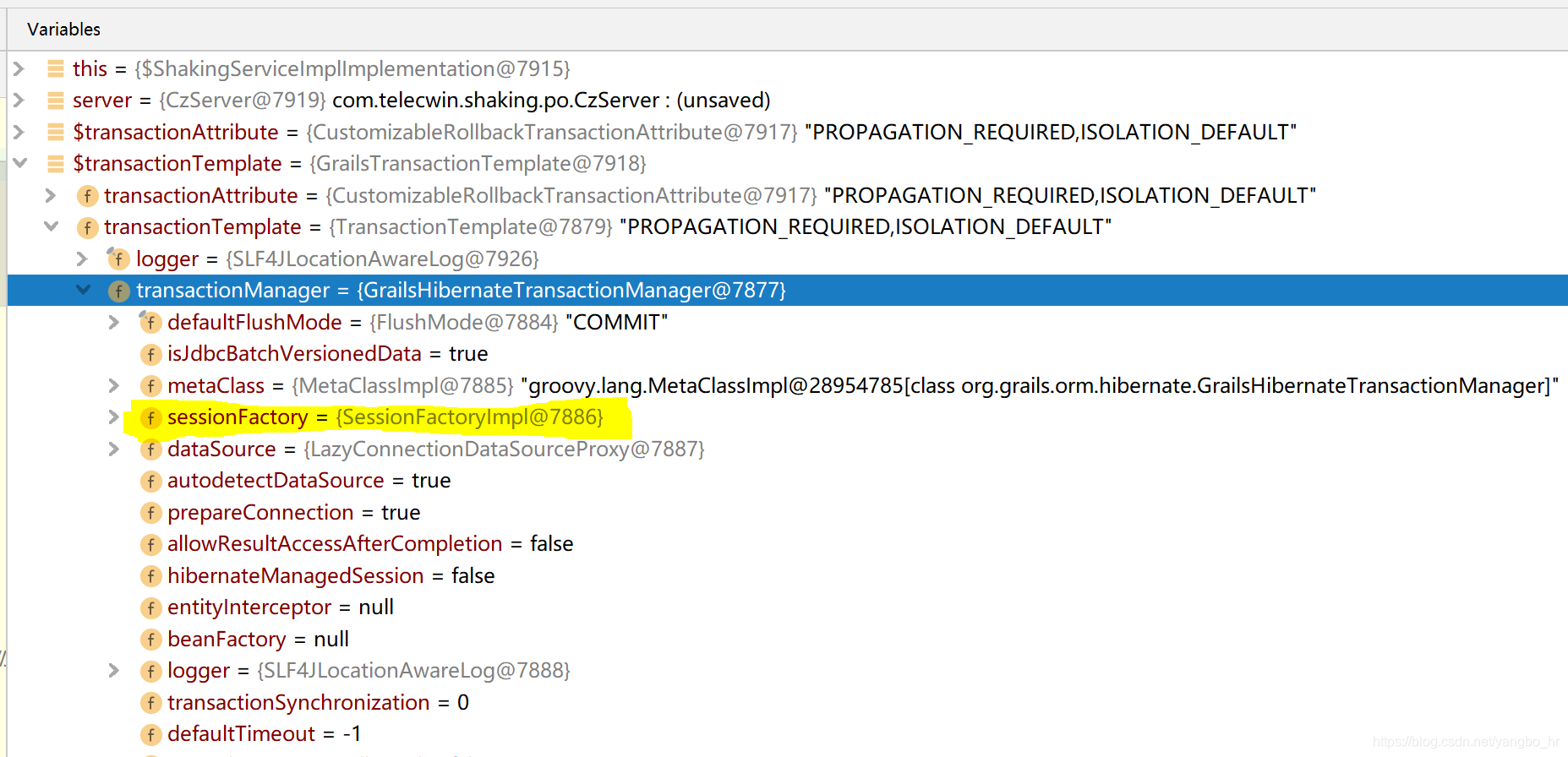Image resolution: width=1568 pixels, height=757 pixels.
Task: Expand the SLF4JLocationAwareLog@7926 logger node
Action: pyautogui.click(x=82, y=259)
